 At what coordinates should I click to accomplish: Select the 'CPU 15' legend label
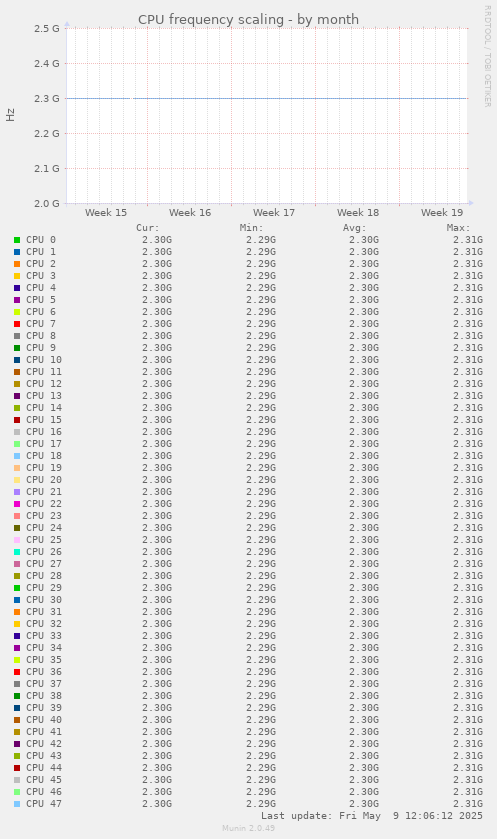[44, 420]
